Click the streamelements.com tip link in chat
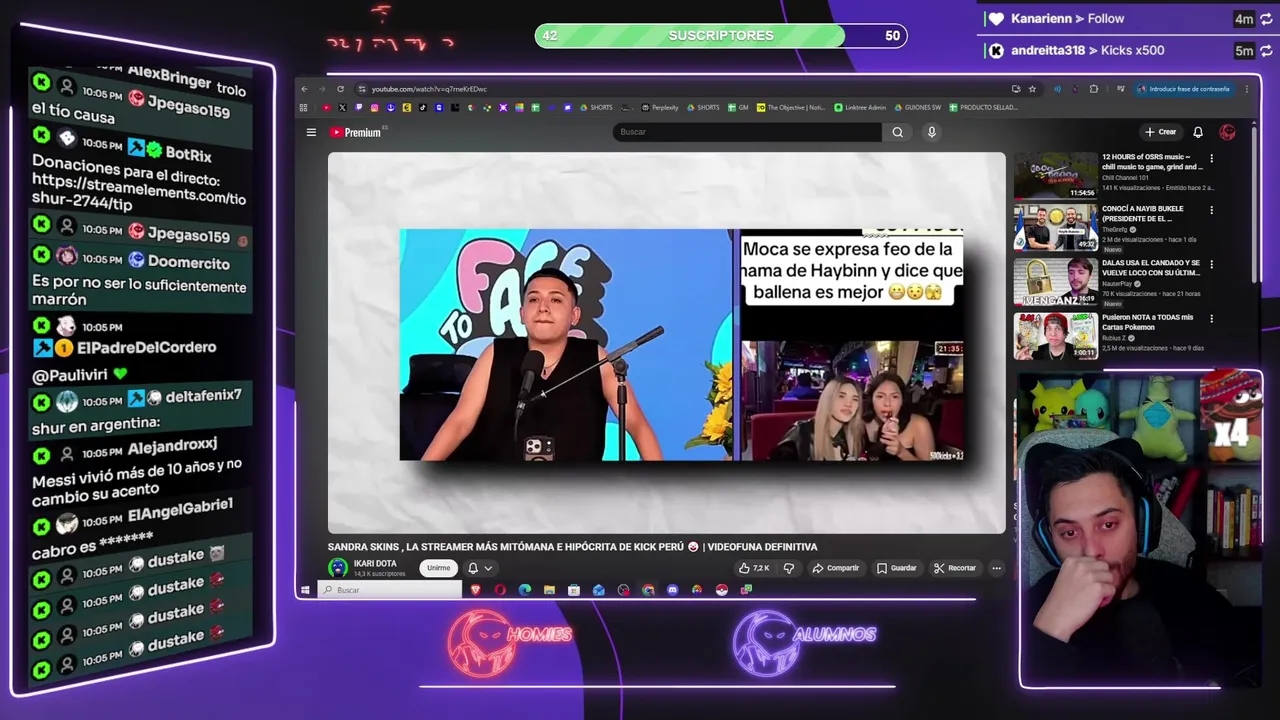Screen dimensions: 1280x720 (x=138, y=191)
